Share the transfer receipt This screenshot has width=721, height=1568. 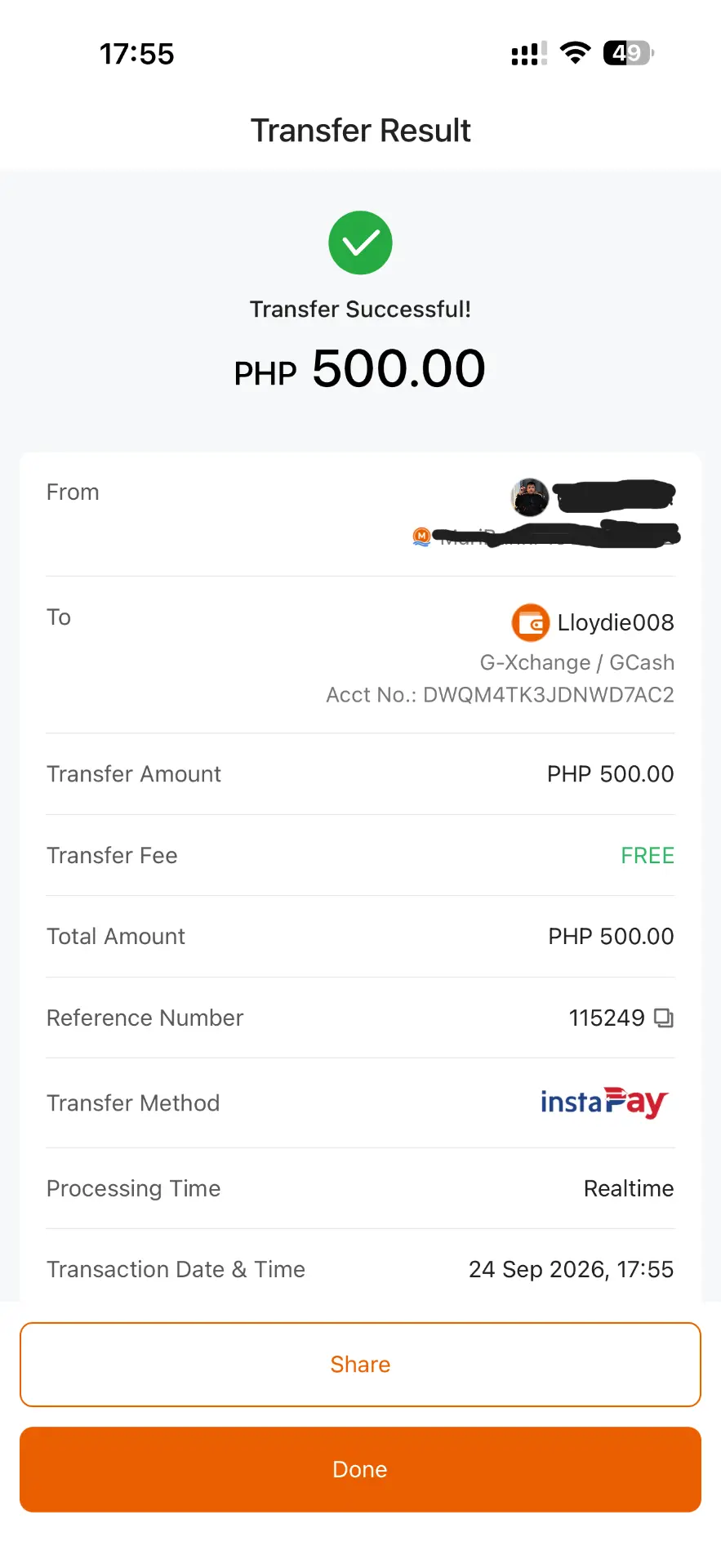coord(360,1365)
